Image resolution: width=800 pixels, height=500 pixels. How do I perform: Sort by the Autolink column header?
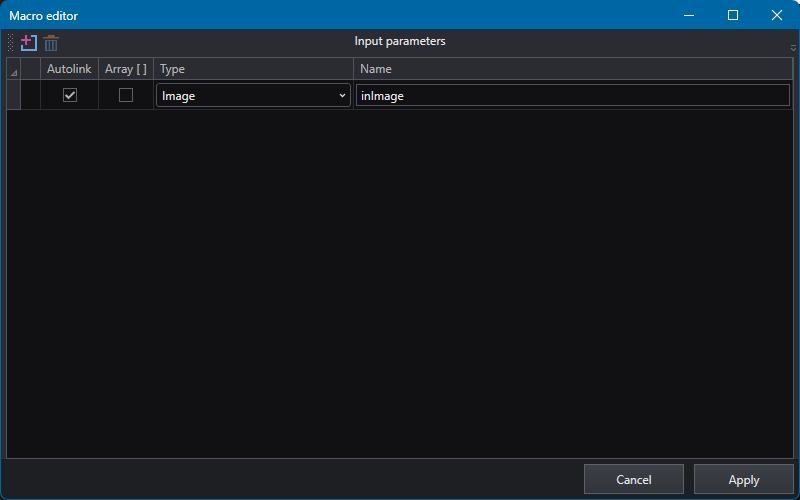pyautogui.click(x=69, y=69)
